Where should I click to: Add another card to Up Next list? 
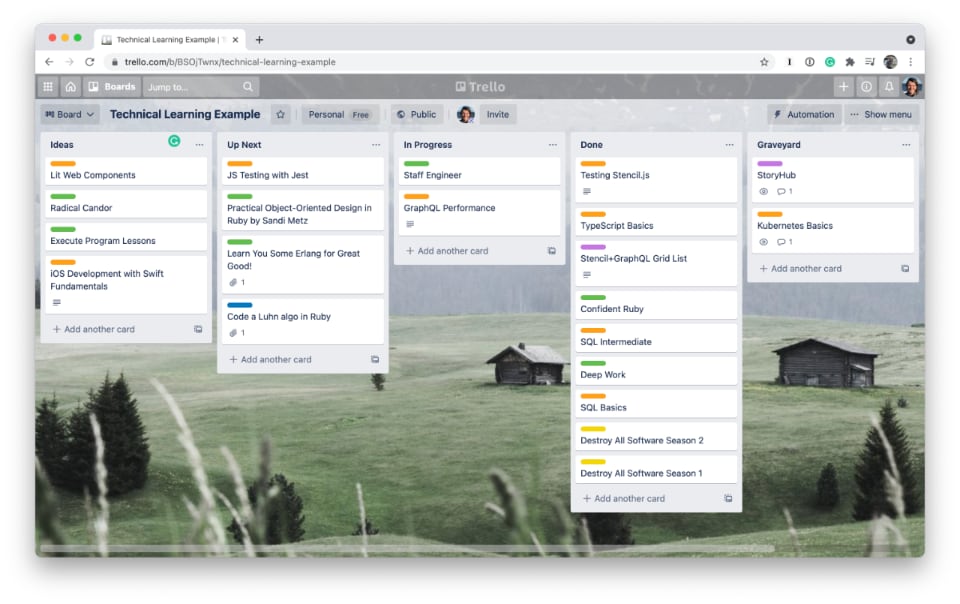270,360
